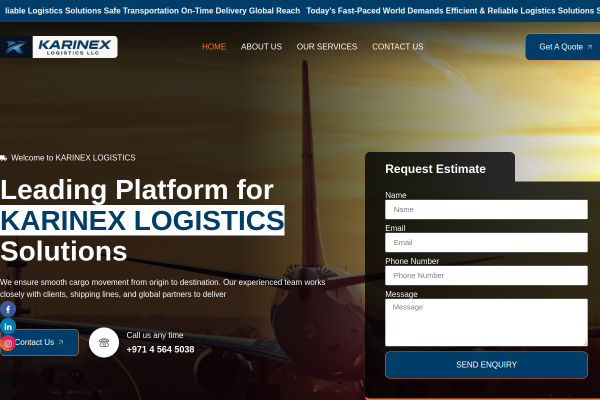Submit form with SEND ENQUIRY button
Viewport: 600px width, 400px height.
(486, 365)
